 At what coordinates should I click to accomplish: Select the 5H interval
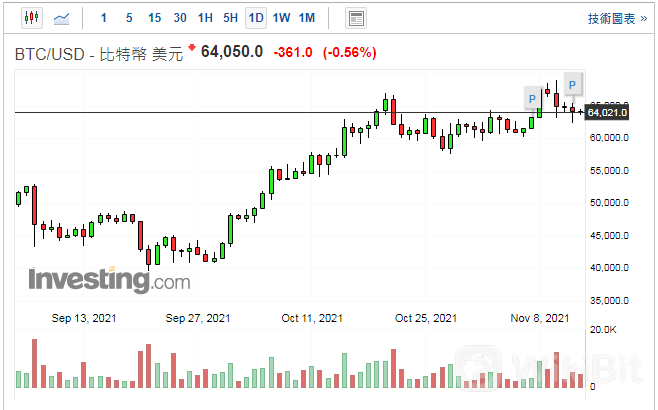coord(230,18)
